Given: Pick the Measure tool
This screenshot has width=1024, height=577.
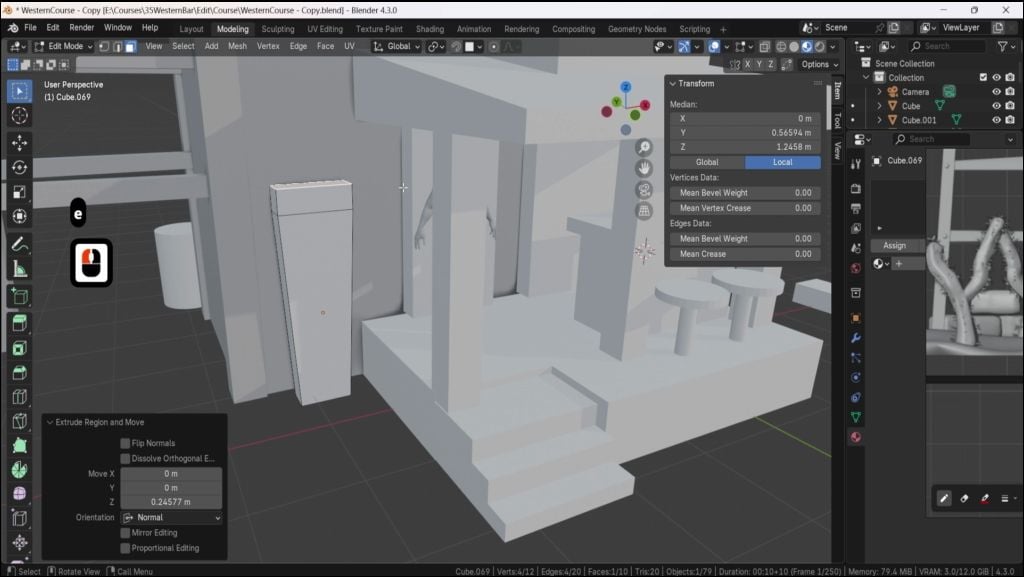Looking at the screenshot, I should click(19, 269).
